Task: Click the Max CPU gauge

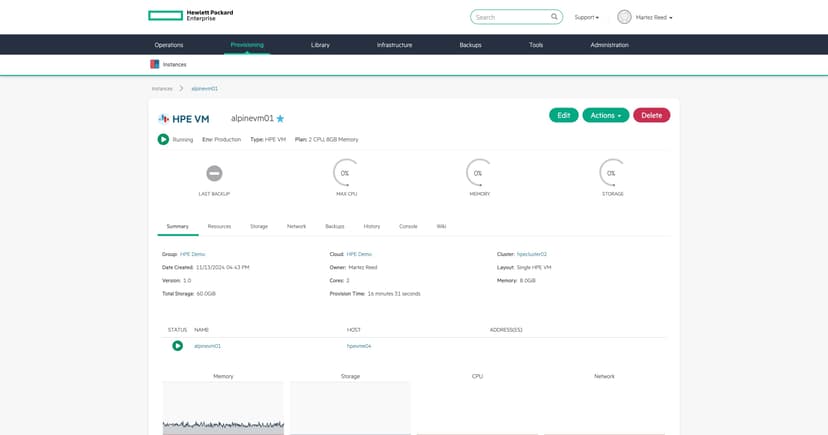Action: 346,173
